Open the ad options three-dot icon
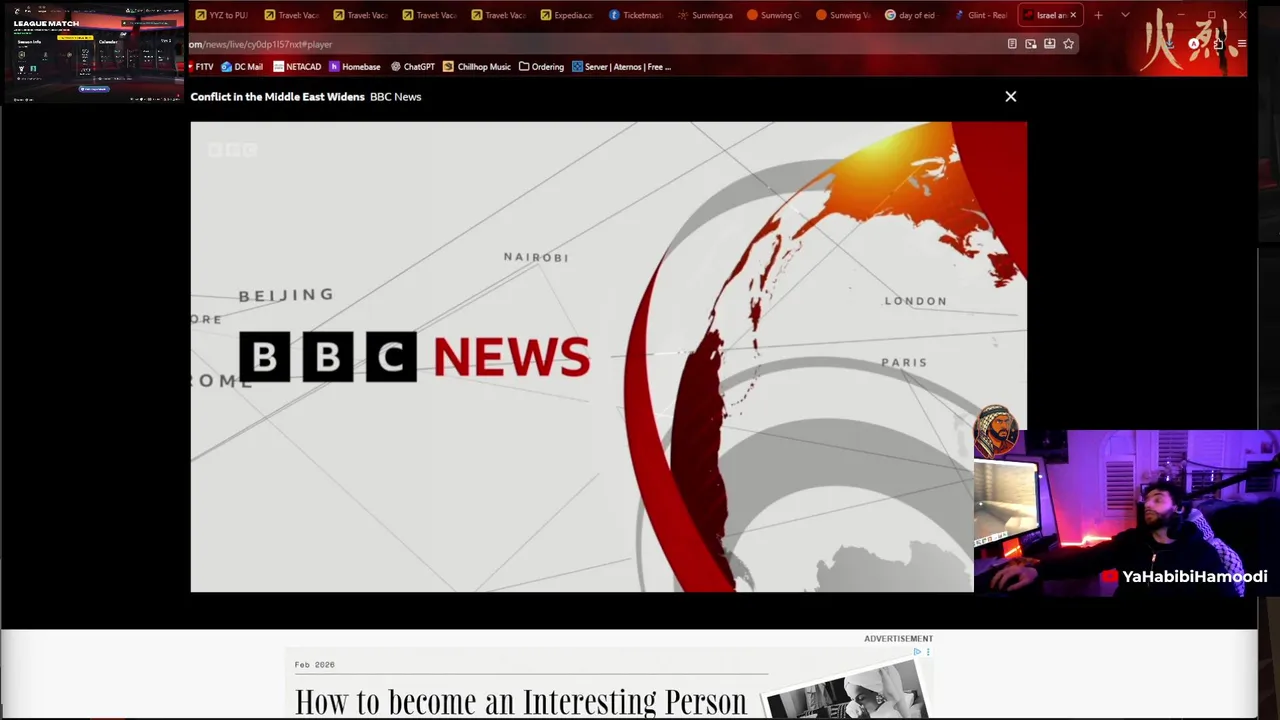Image resolution: width=1280 pixels, height=720 pixels. click(928, 652)
